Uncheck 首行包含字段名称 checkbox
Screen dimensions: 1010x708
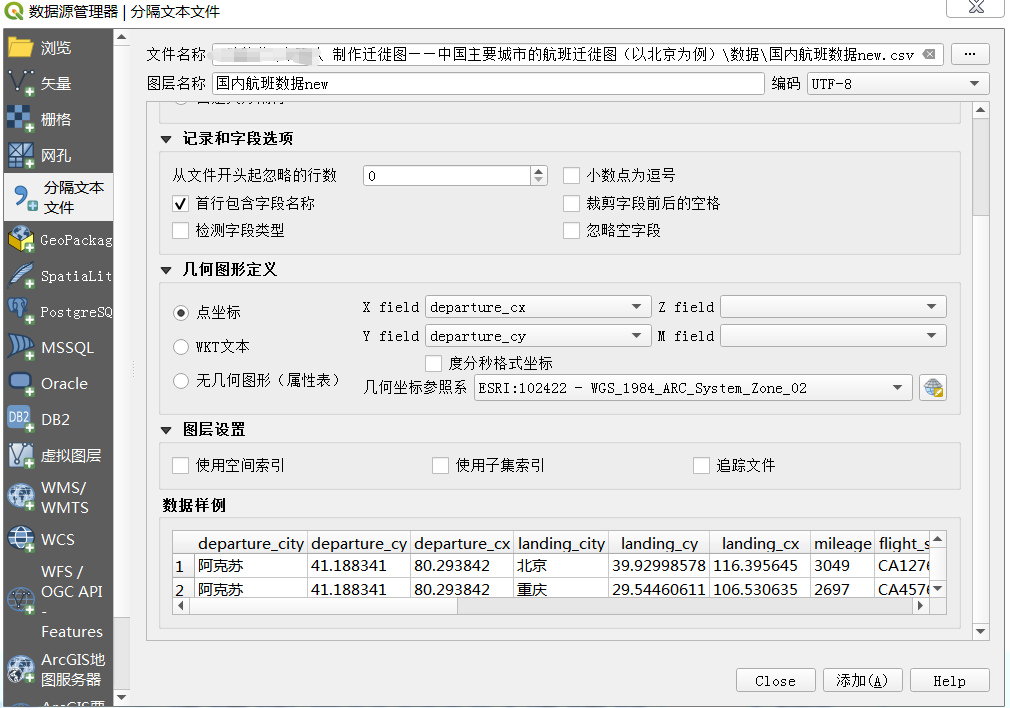[x=181, y=203]
